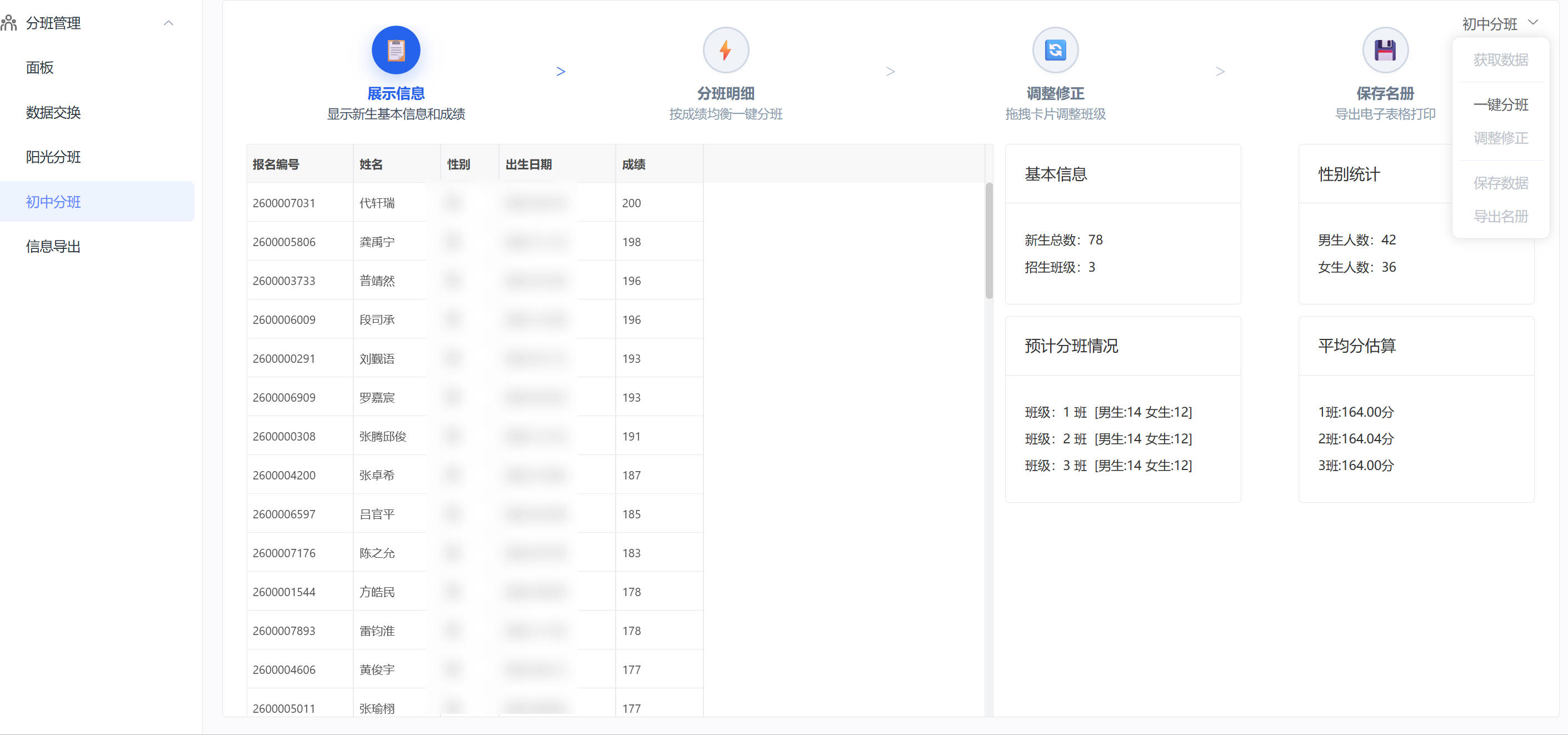Click student name 吕官平

377,515
